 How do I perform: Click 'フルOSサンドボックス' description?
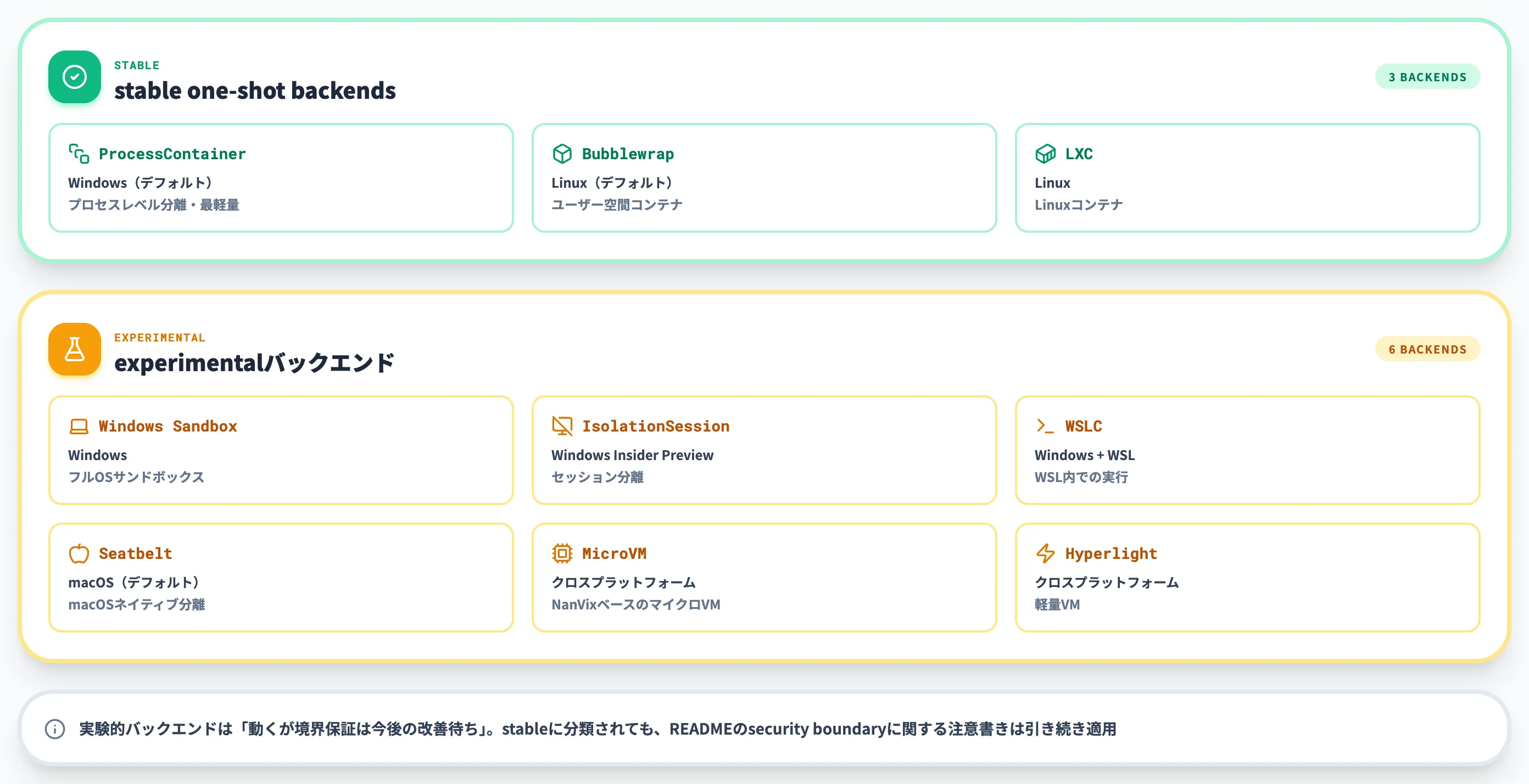(136, 477)
